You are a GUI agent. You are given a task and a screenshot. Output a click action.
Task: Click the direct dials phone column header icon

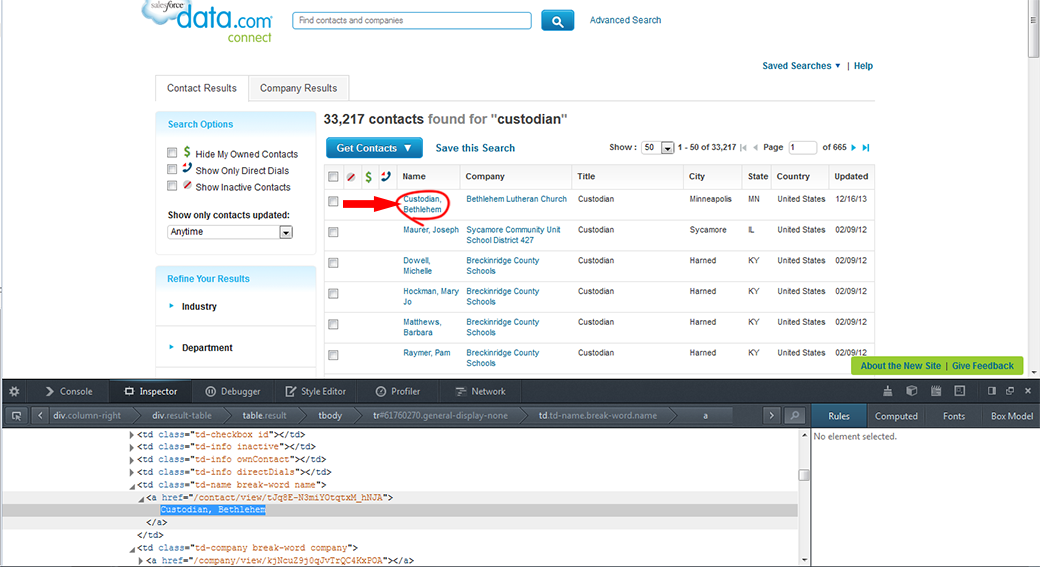pos(385,176)
